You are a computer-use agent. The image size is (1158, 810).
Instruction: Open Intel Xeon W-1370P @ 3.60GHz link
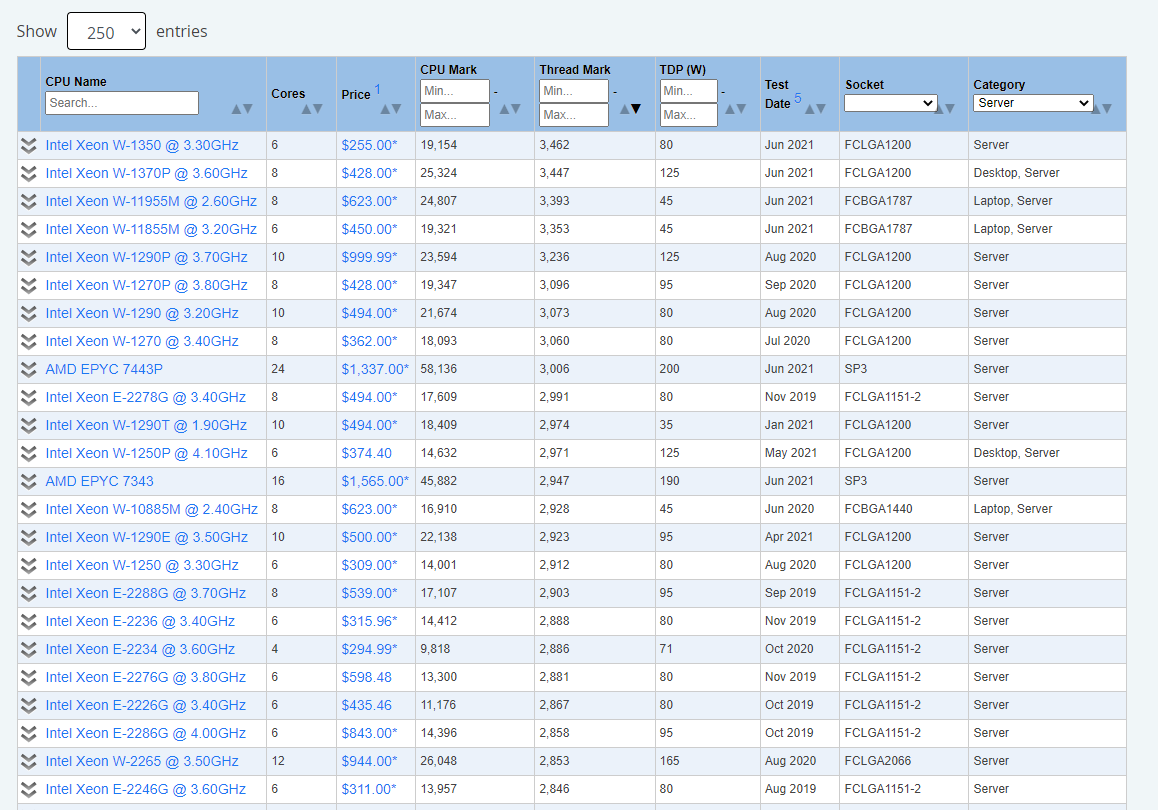(x=146, y=173)
